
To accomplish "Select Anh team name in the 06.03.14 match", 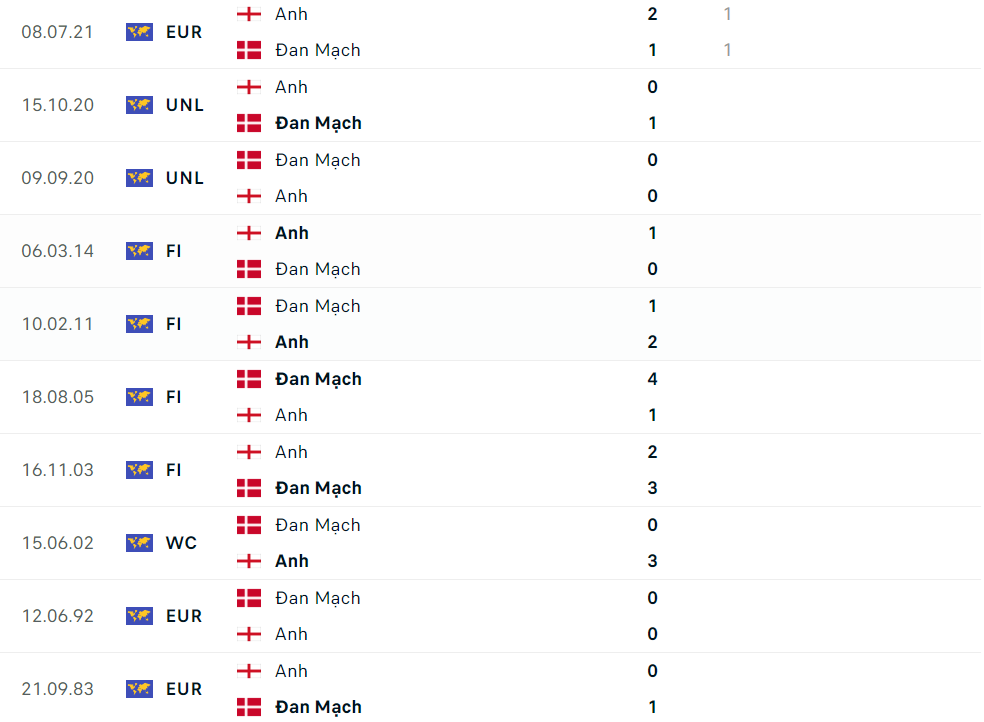I will (x=292, y=233).
